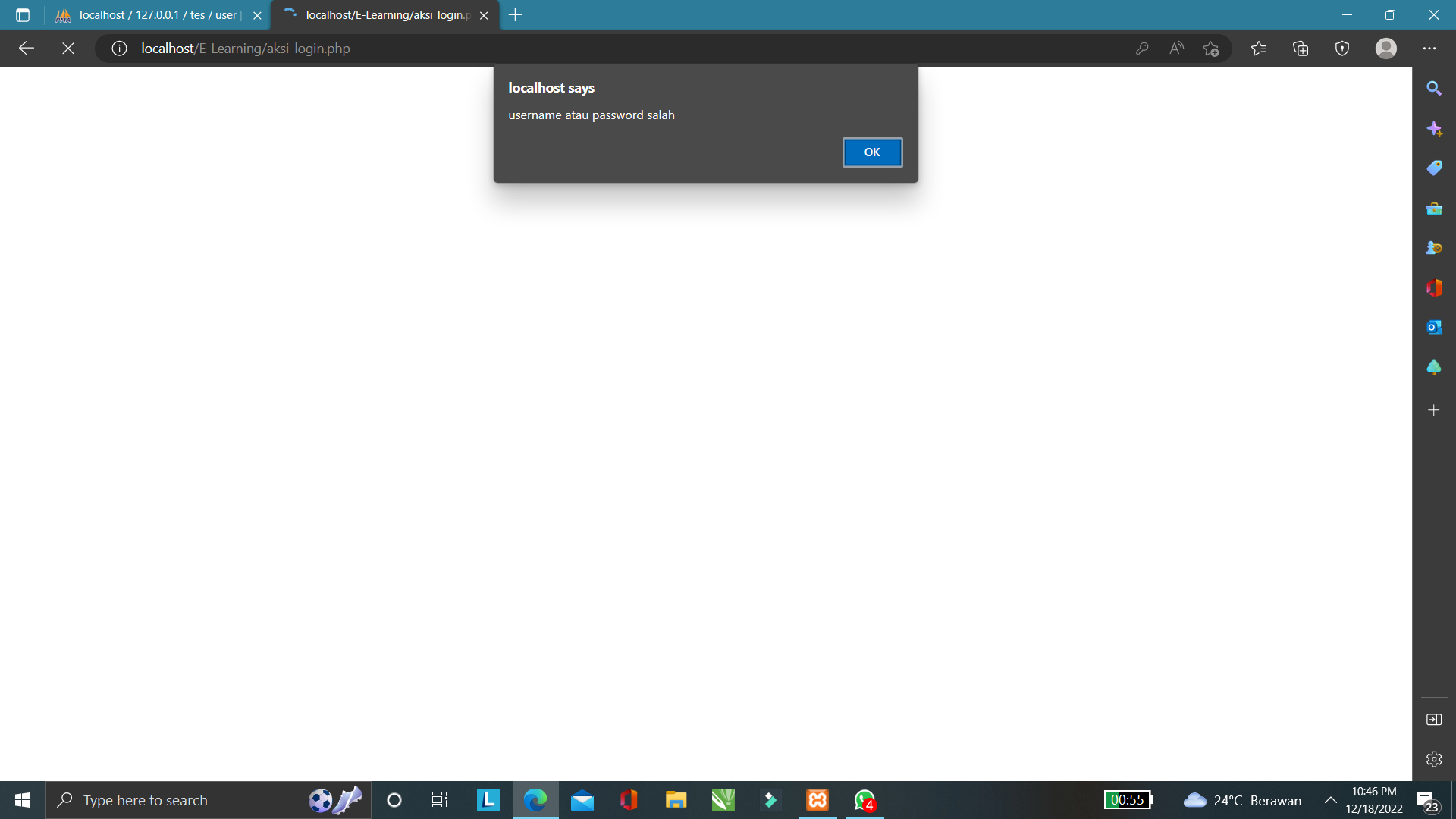Image resolution: width=1456 pixels, height=819 pixels.
Task: Open Tools briefcase icon in sidebar
Action: pos(1433,209)
